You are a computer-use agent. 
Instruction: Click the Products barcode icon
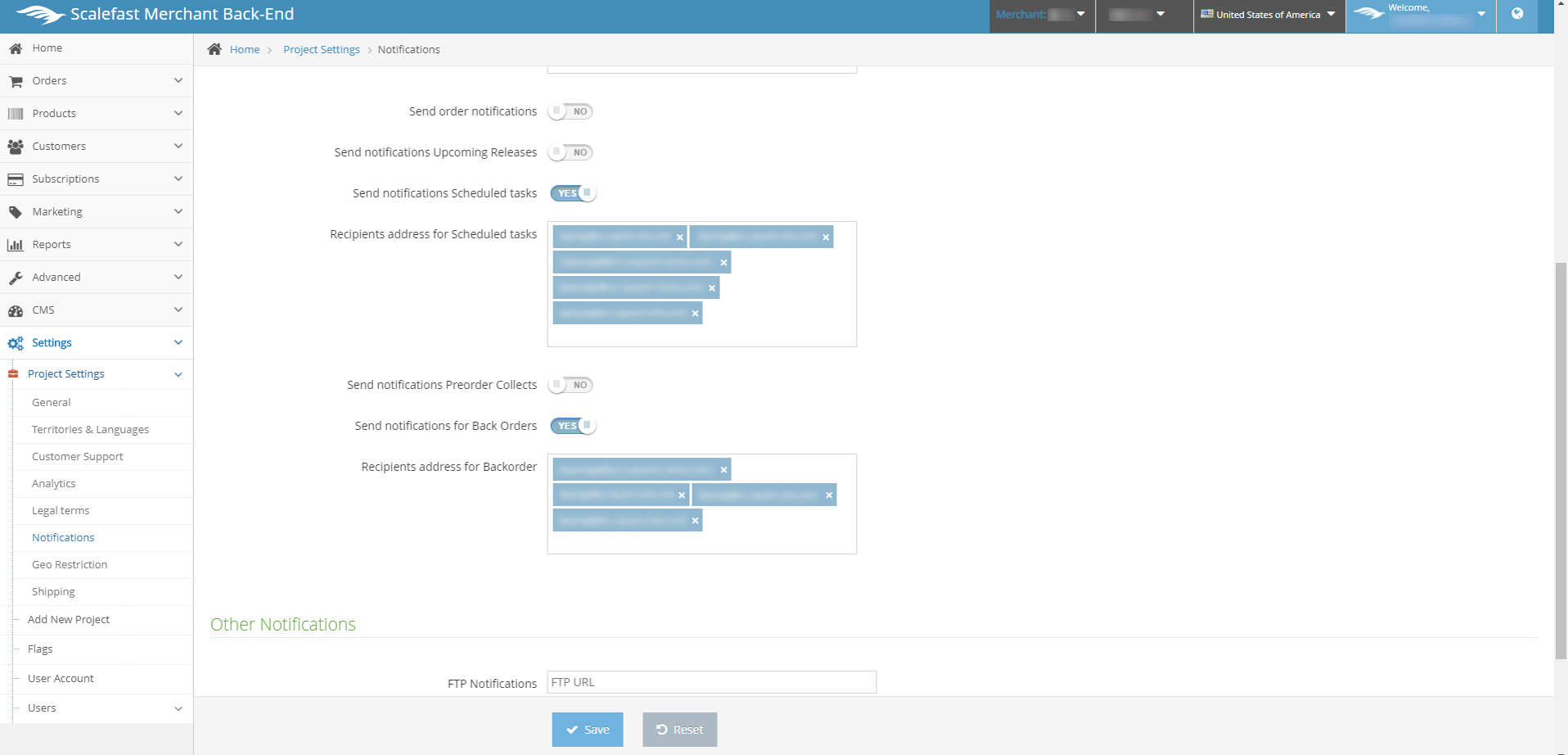(x=16, y=114)
